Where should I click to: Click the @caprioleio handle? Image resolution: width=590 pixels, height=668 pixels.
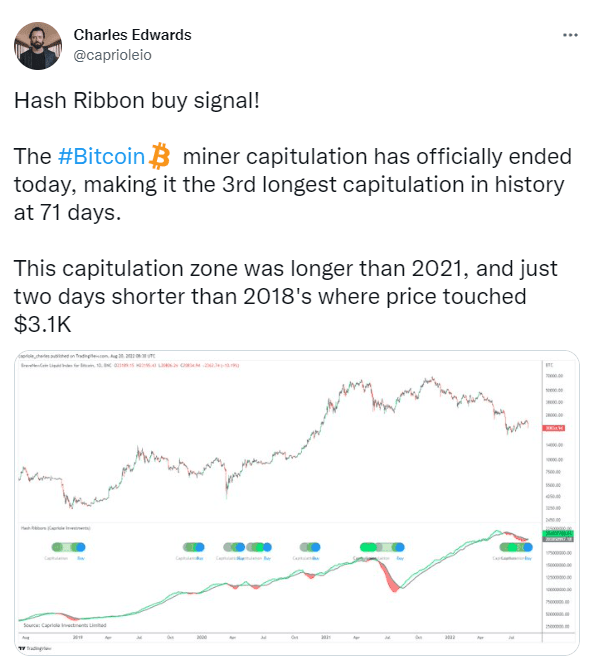click(x=112, y=55)
